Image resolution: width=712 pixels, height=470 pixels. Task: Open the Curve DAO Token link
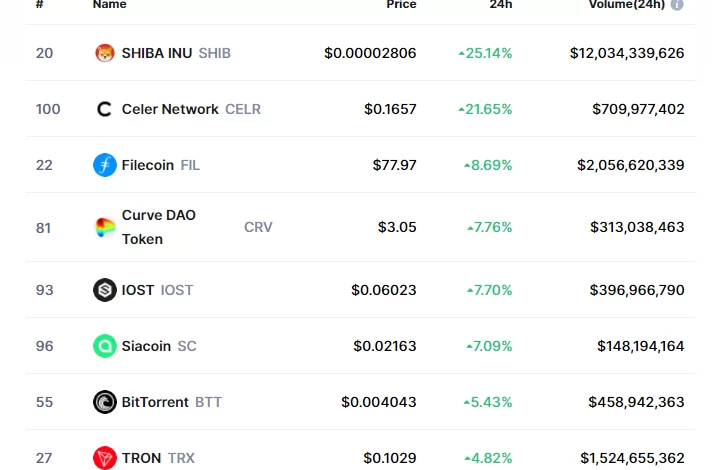pyautogui.click(x=158, y=227)
